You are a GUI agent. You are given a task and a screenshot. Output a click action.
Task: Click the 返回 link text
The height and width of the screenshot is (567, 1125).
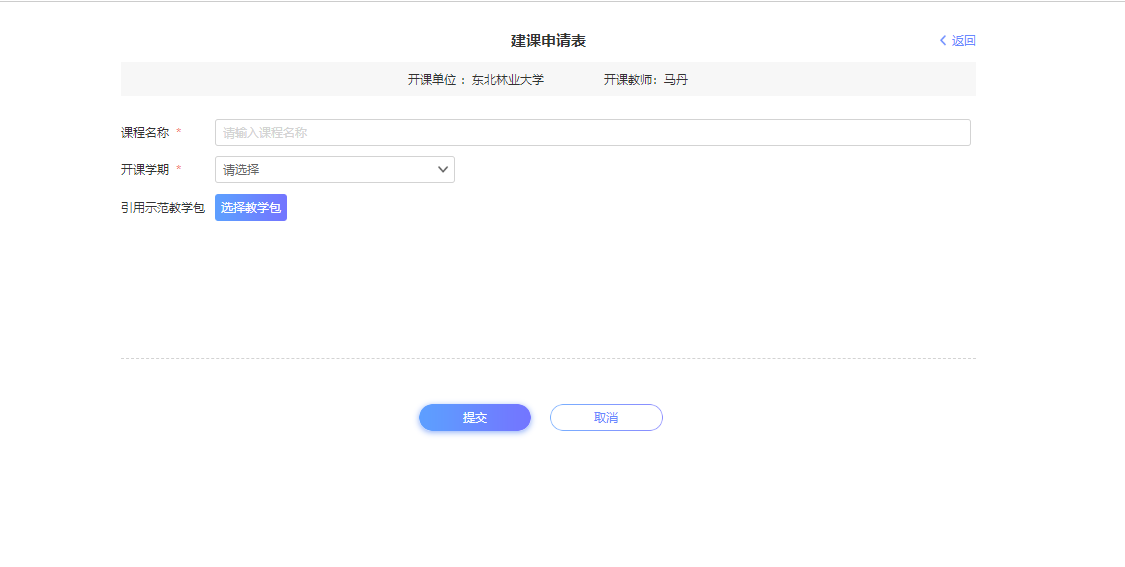963,41
